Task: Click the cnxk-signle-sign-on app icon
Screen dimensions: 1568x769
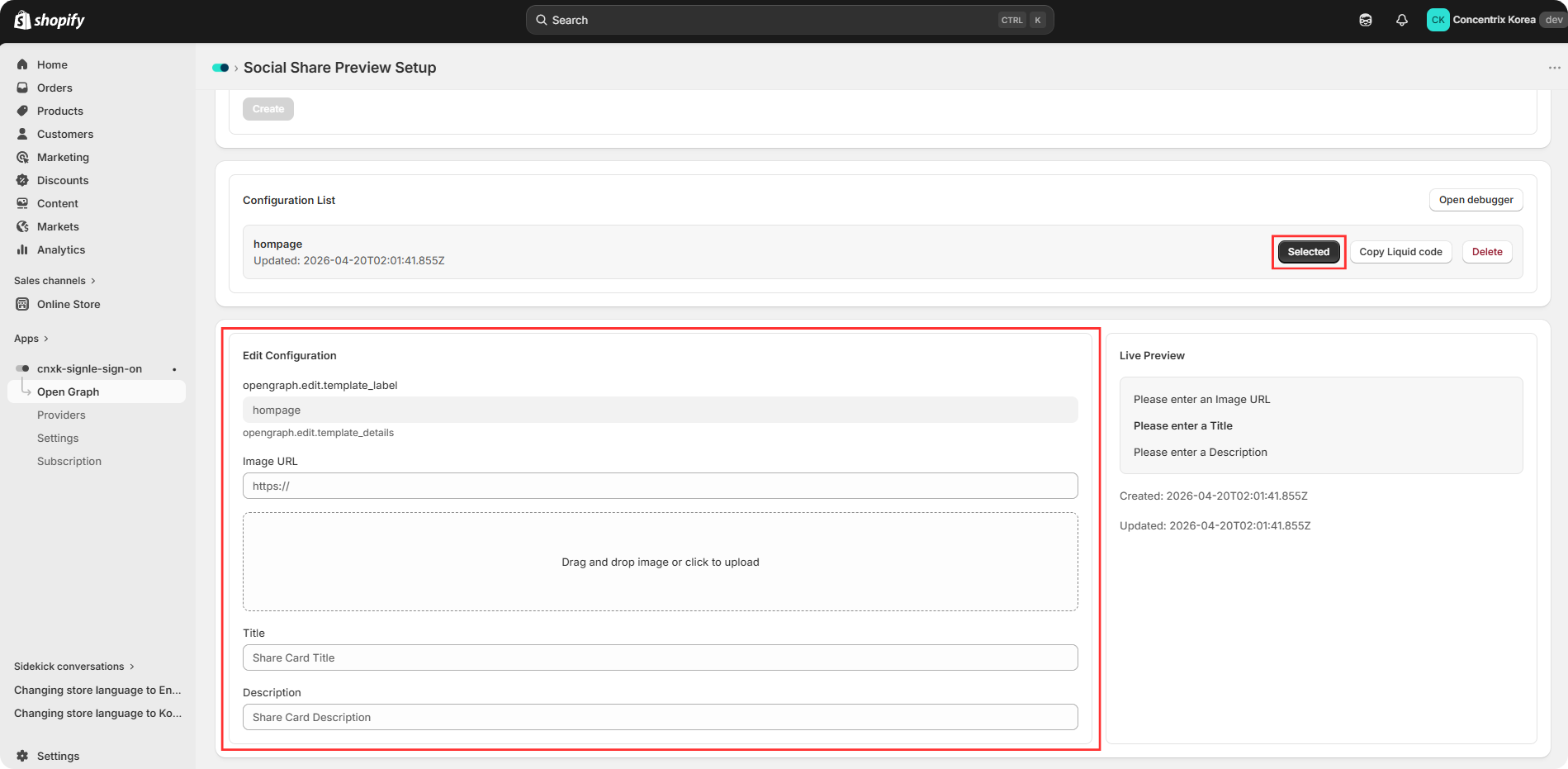Action: point(22,368)
